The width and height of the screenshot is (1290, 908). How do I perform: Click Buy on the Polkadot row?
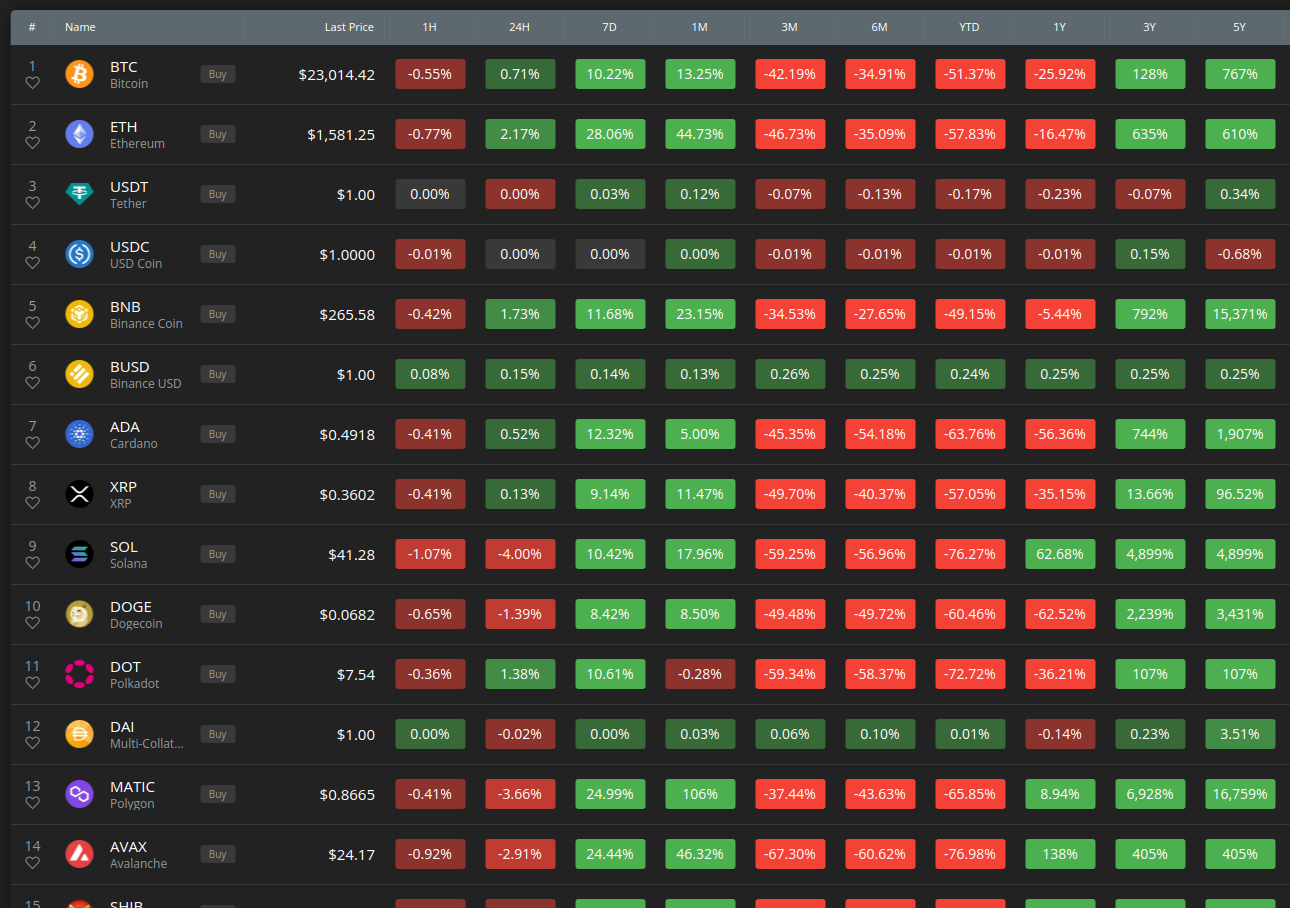tap(218, 674)
